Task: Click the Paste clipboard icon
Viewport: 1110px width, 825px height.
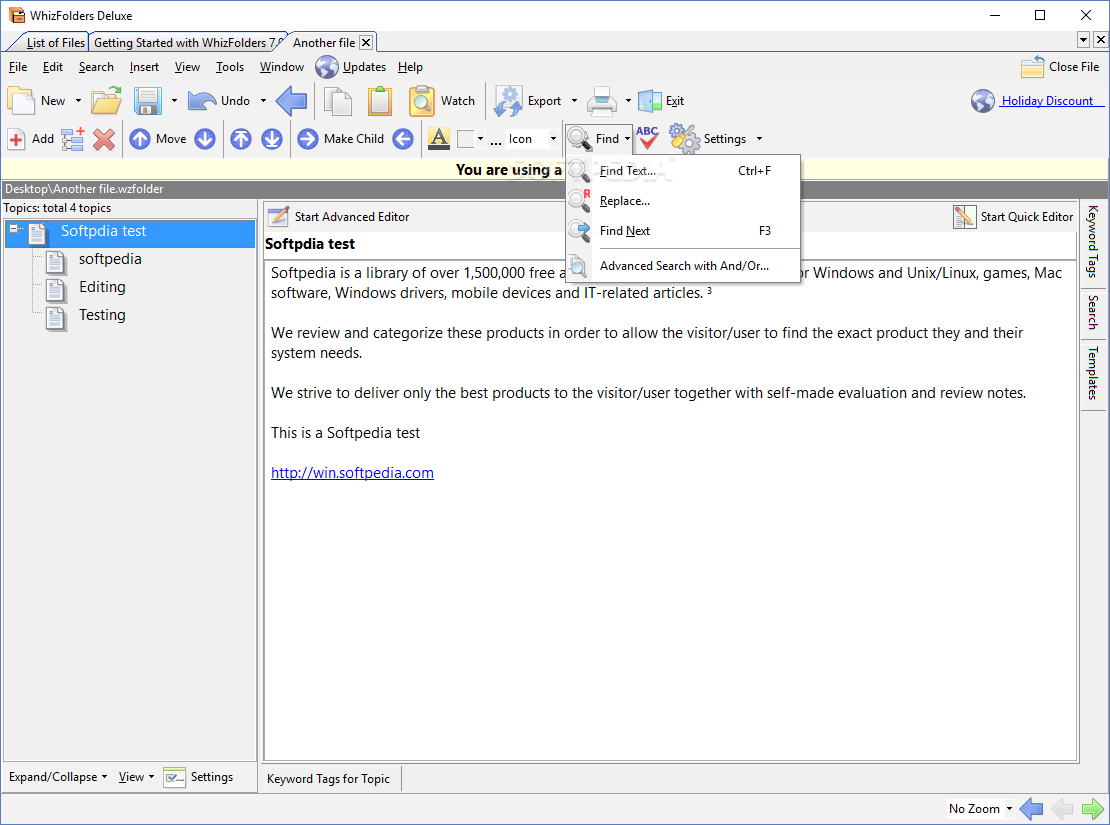Action: [379, 101]
